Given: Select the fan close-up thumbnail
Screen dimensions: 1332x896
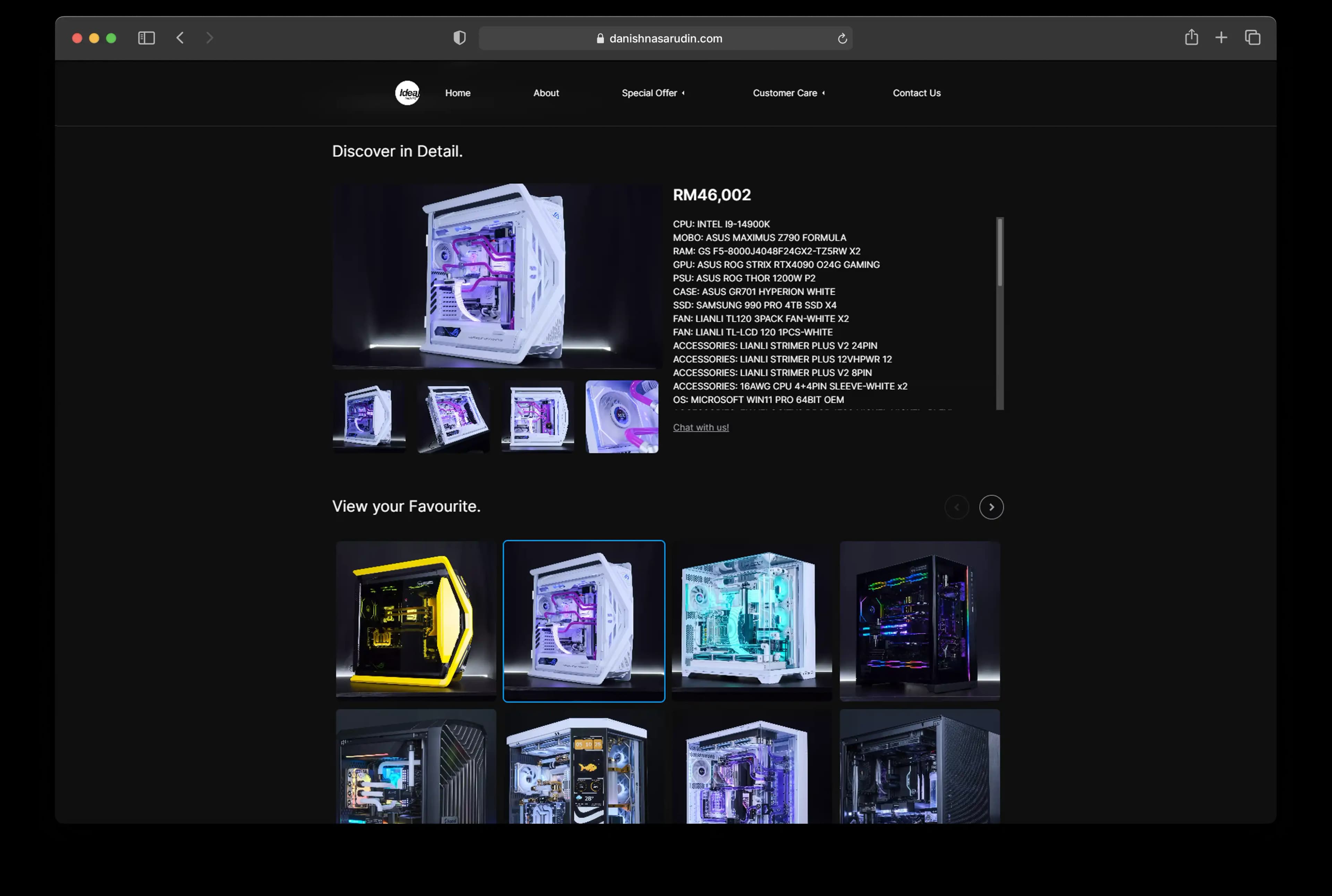Looking at the screenshot, I should (x=622, y=417).
